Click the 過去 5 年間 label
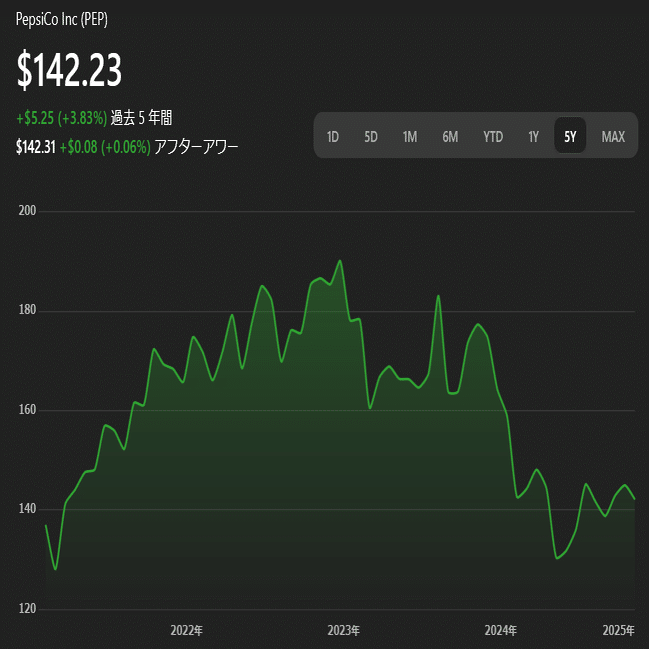649x649 pixels. [141, 118]
